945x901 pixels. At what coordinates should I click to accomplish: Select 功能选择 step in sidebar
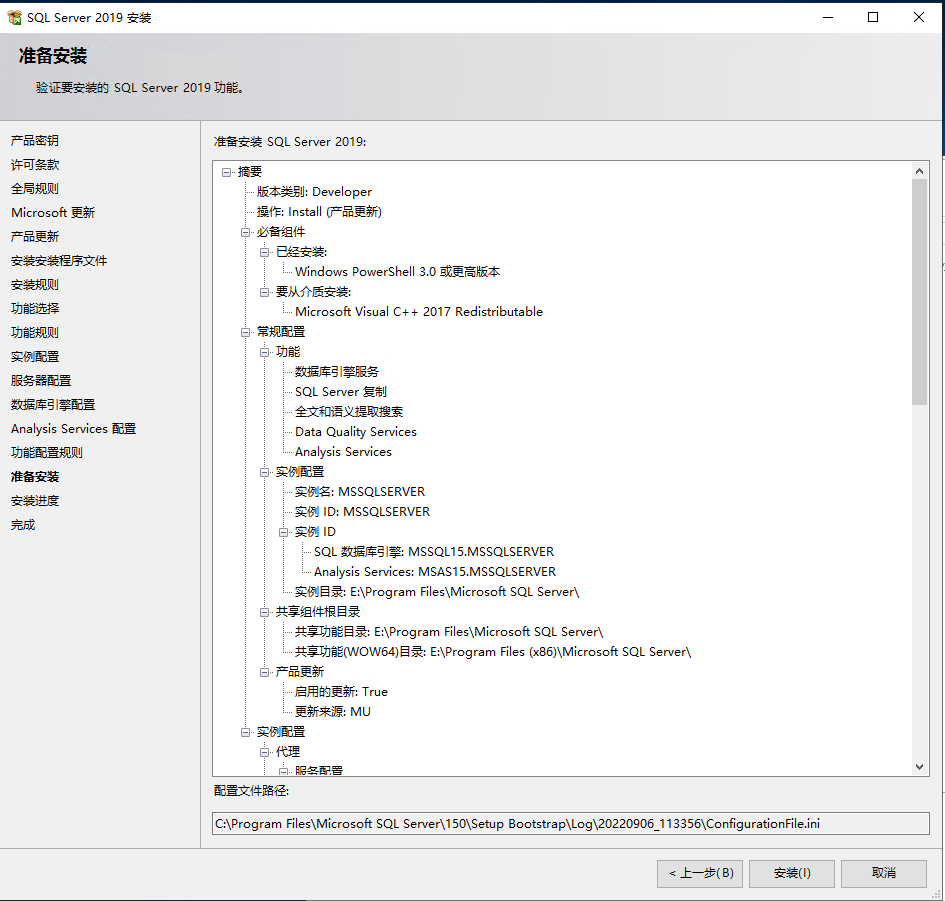pos(34,309)
